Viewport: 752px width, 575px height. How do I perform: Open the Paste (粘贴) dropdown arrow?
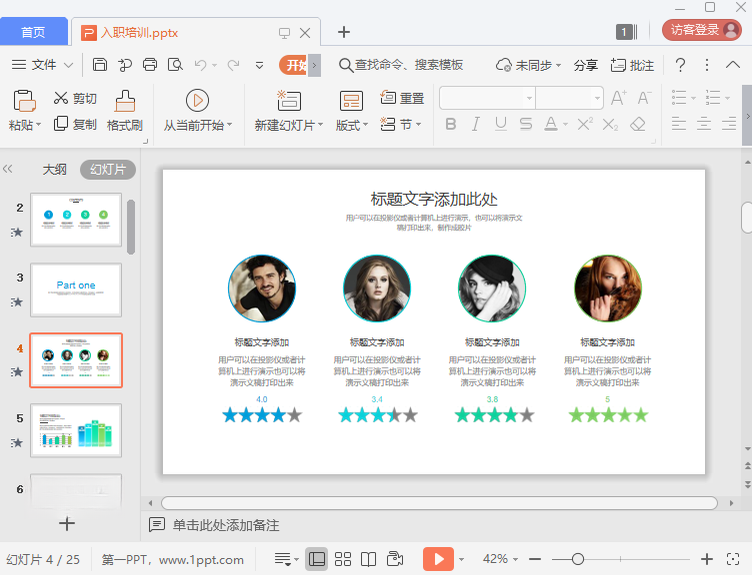click(x=38, y=125)
